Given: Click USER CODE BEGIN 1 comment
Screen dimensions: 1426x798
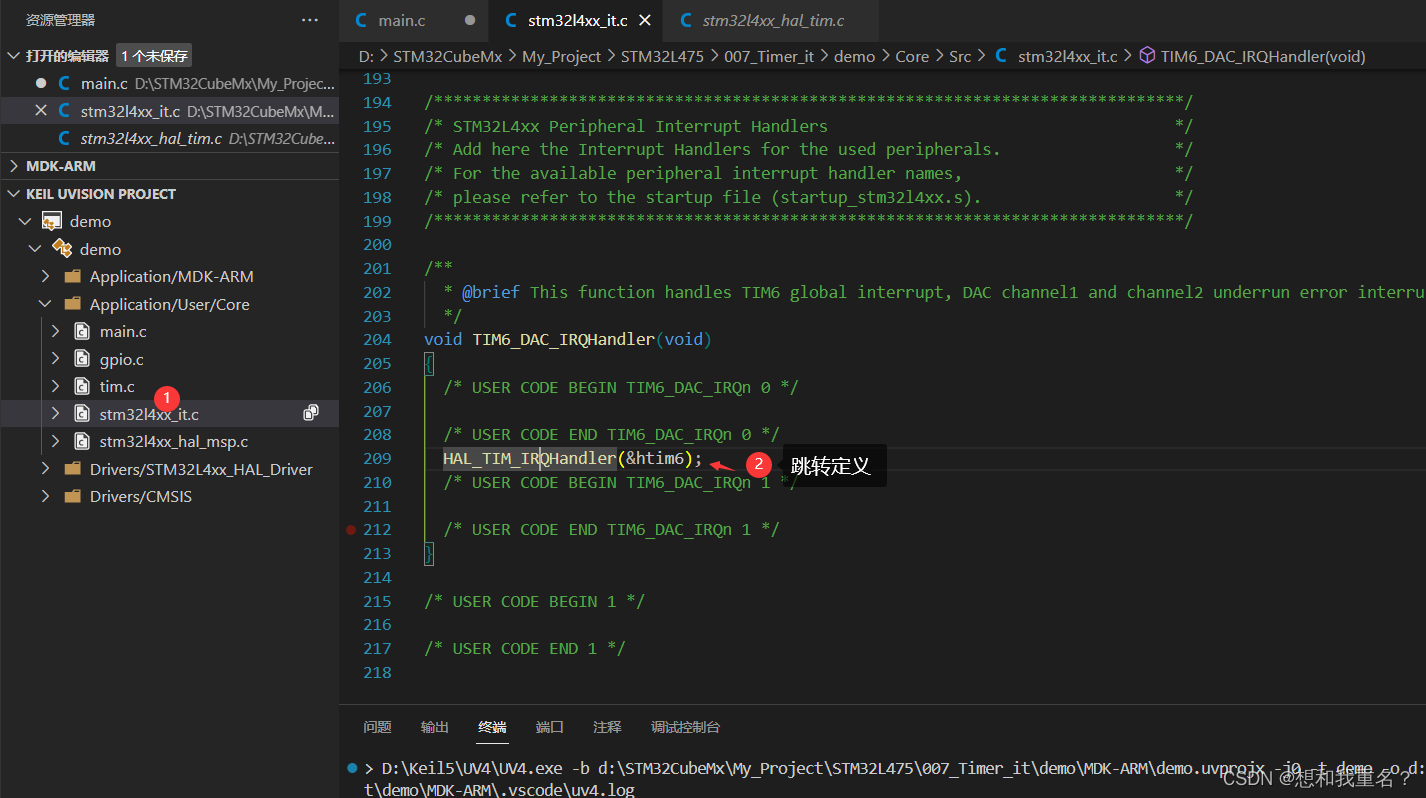Looking at the screenshot, I should coord(534,601).
